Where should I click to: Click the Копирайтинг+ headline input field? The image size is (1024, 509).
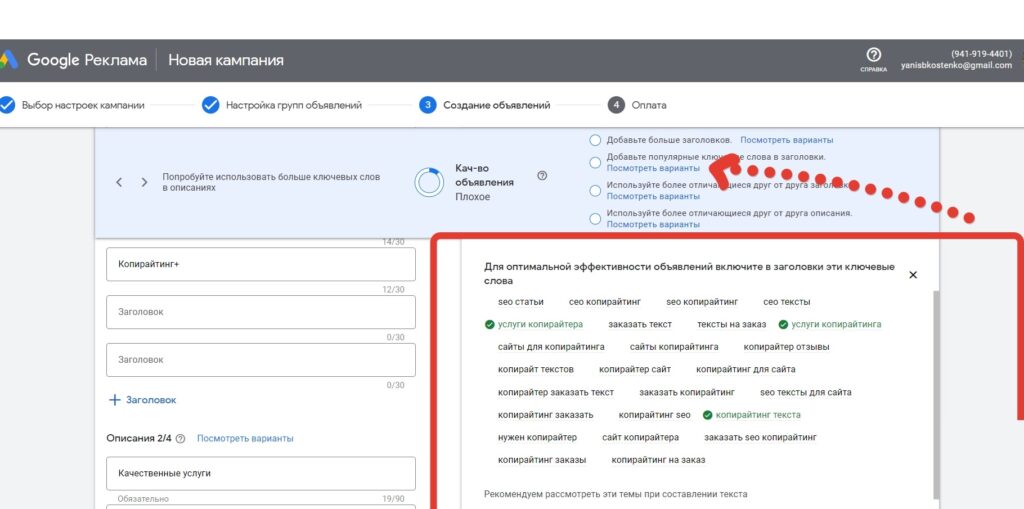pyautogui.click(x=260, y=264)
